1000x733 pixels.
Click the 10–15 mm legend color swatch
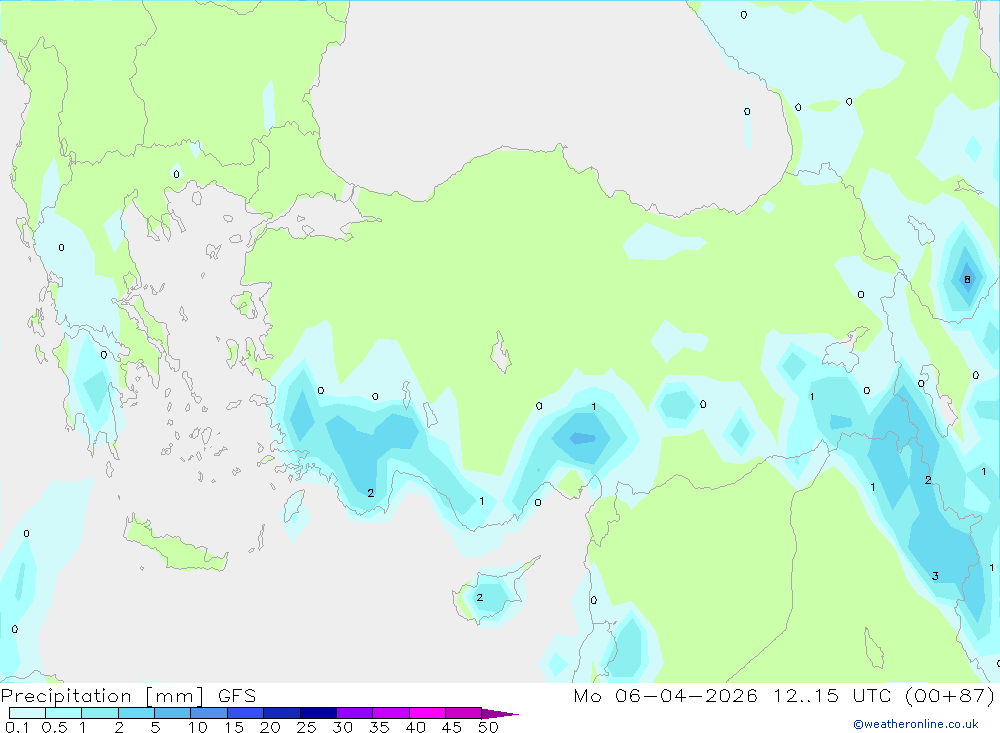coord(209,713)
